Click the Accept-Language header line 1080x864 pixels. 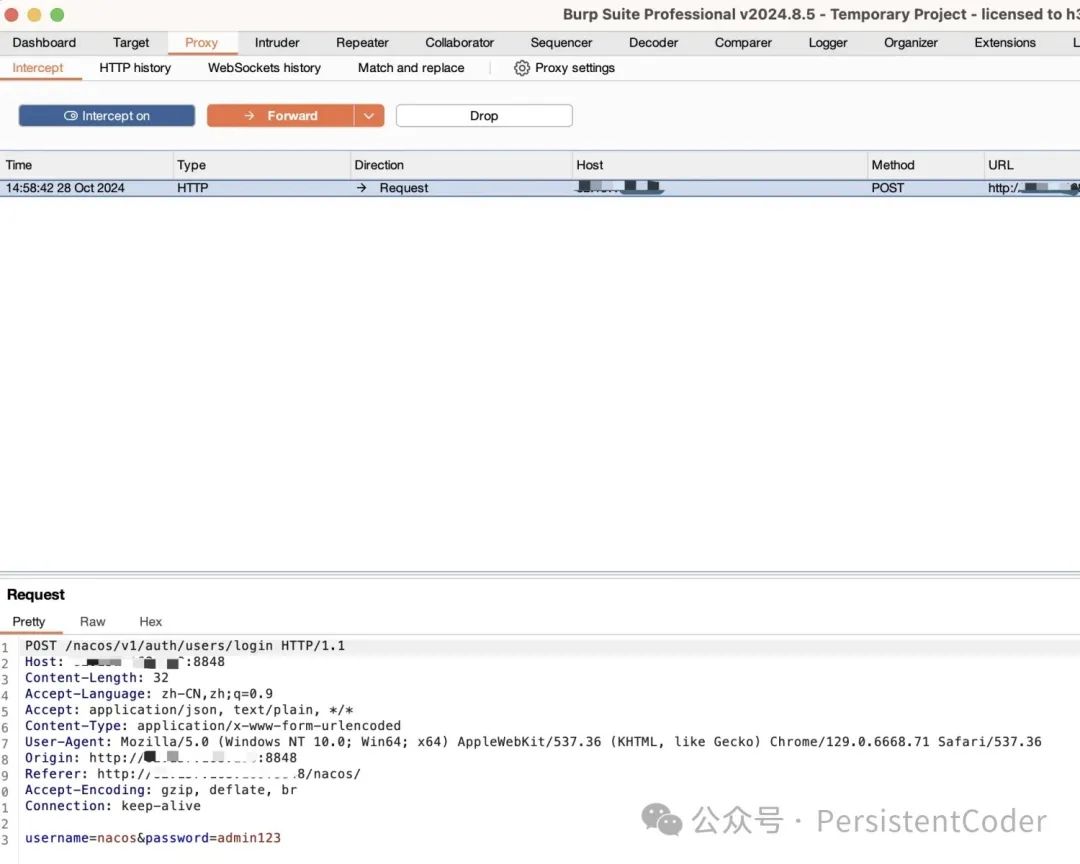point(149,694)
